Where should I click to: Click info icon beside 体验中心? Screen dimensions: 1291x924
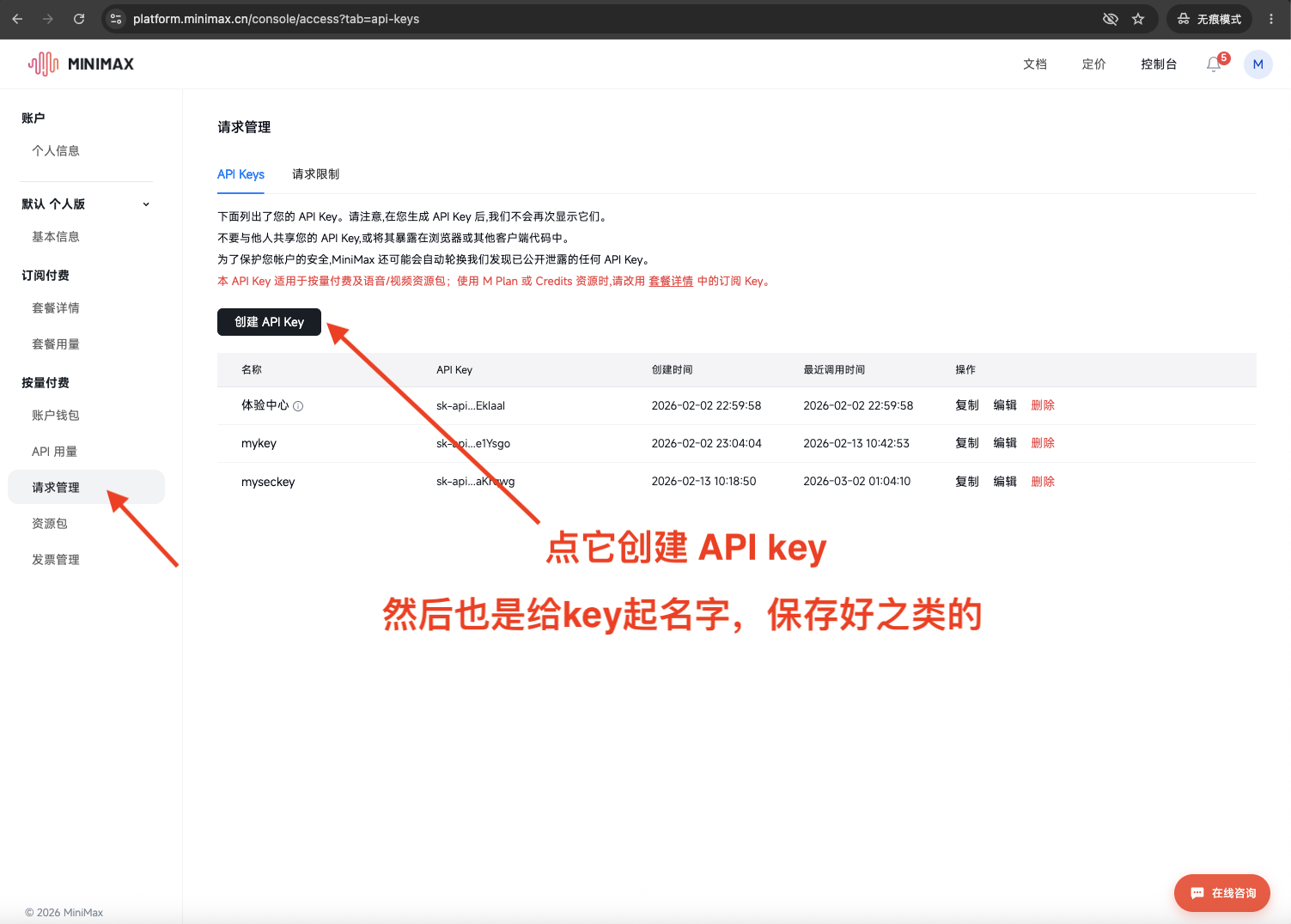coord(298,406)
